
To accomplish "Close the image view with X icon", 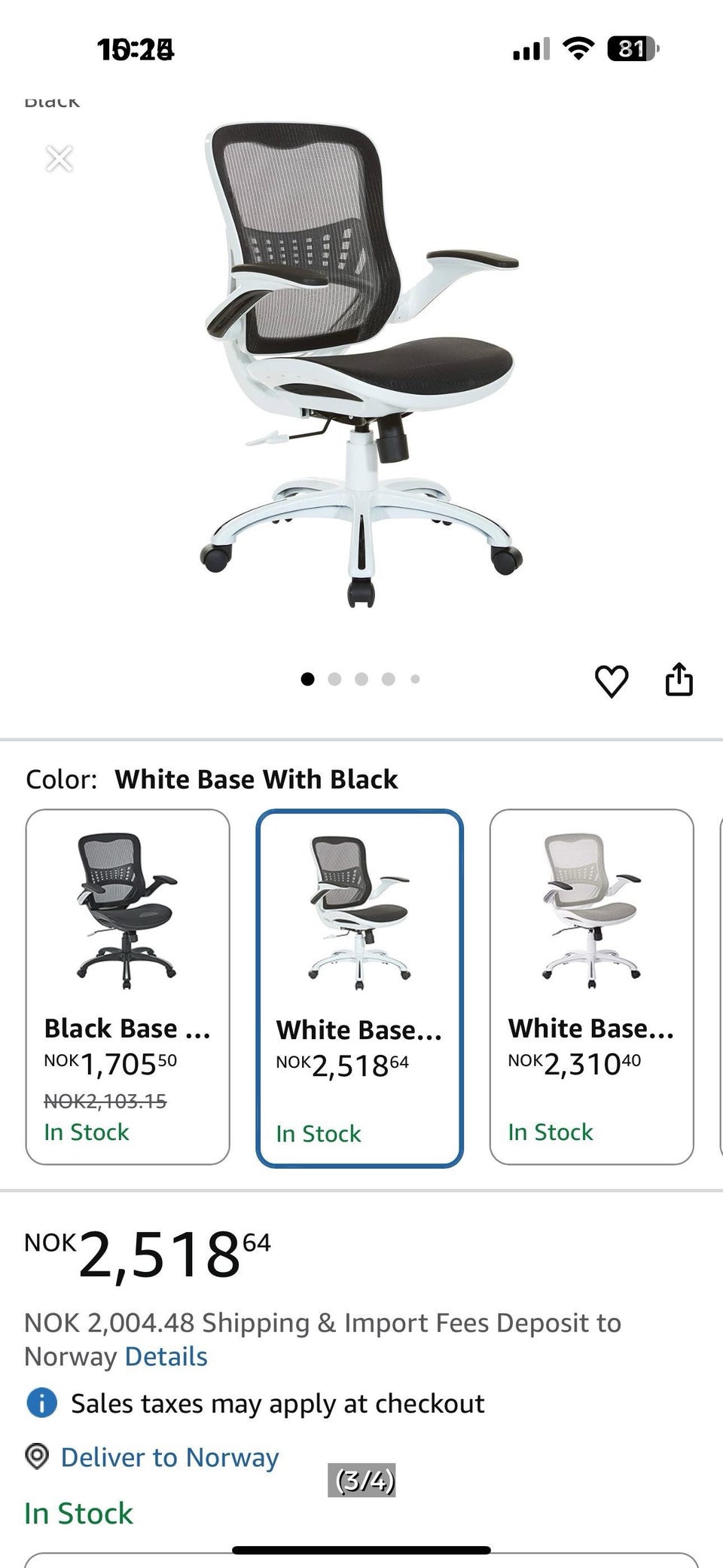I will [59, 159].
